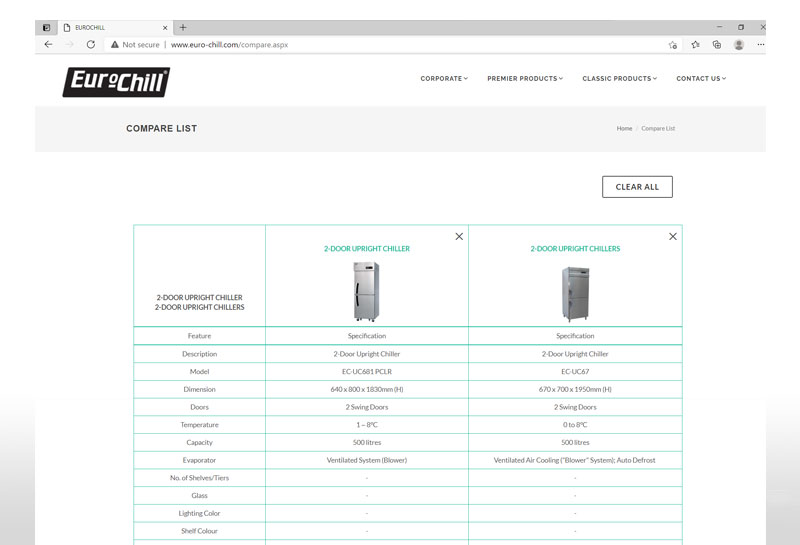Click the No. of Shelves/Tiers row label
The image size is (800, 545).
(x=199, y=478)
